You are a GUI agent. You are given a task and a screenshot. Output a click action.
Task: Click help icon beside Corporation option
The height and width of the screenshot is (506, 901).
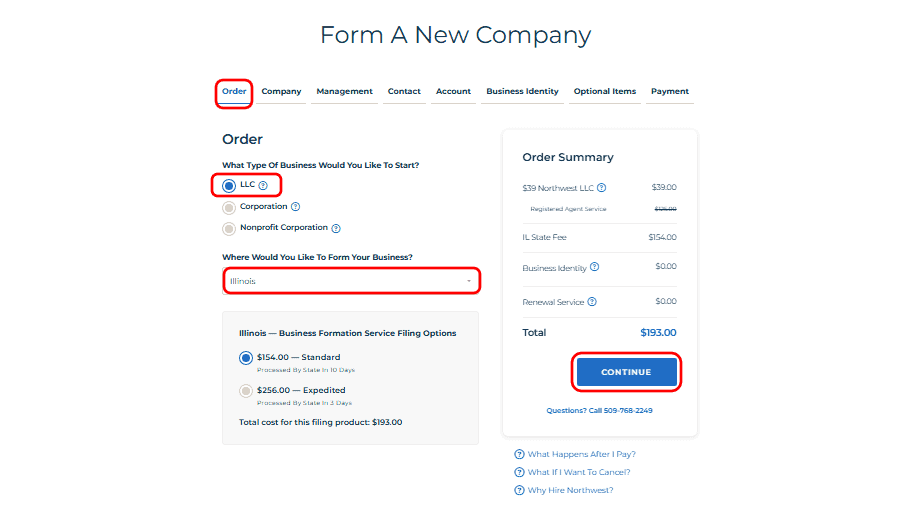(x=296, y=207)
